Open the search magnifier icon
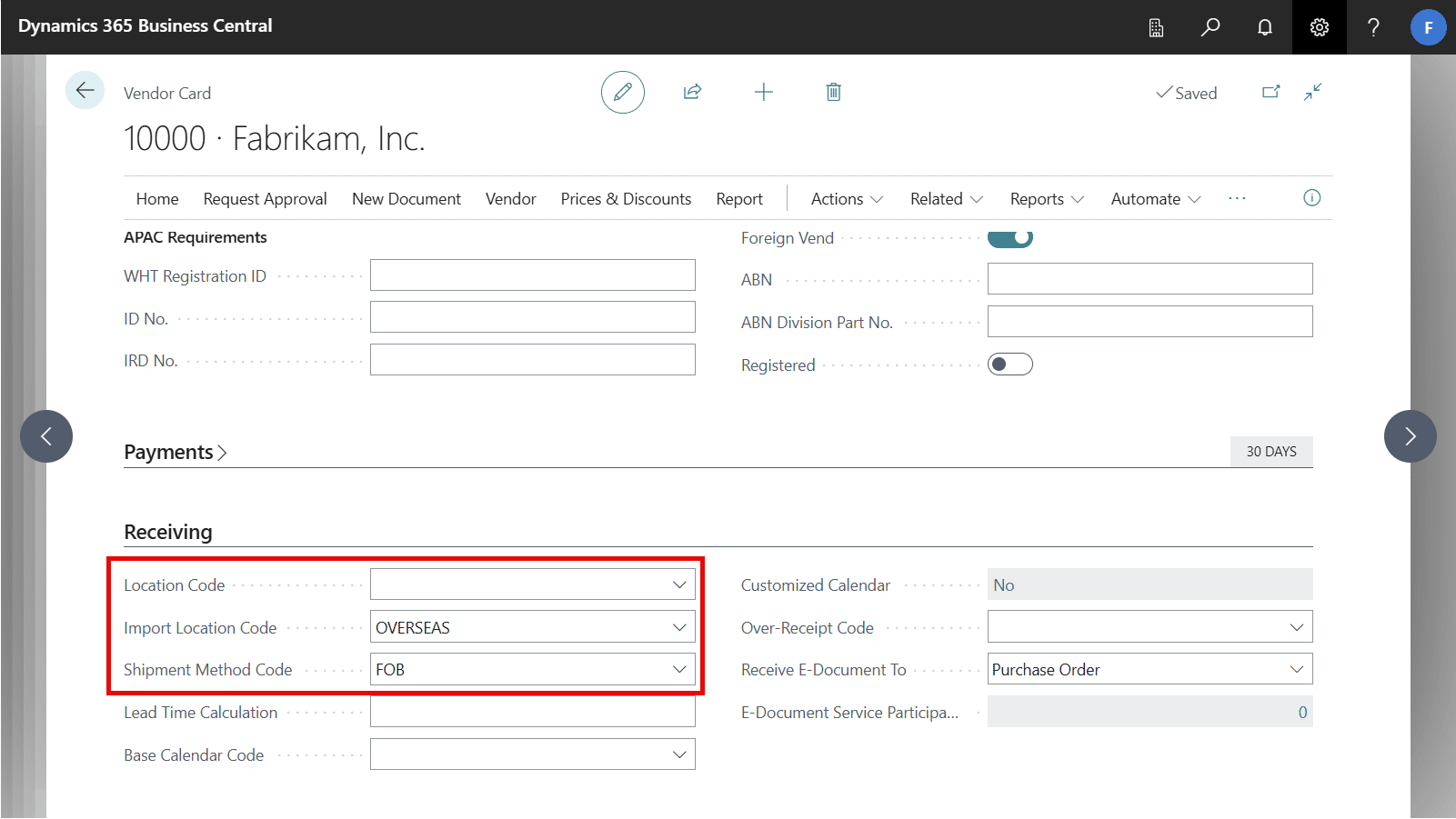This screenshot has width=1456, height=819. click(1210, 27)
